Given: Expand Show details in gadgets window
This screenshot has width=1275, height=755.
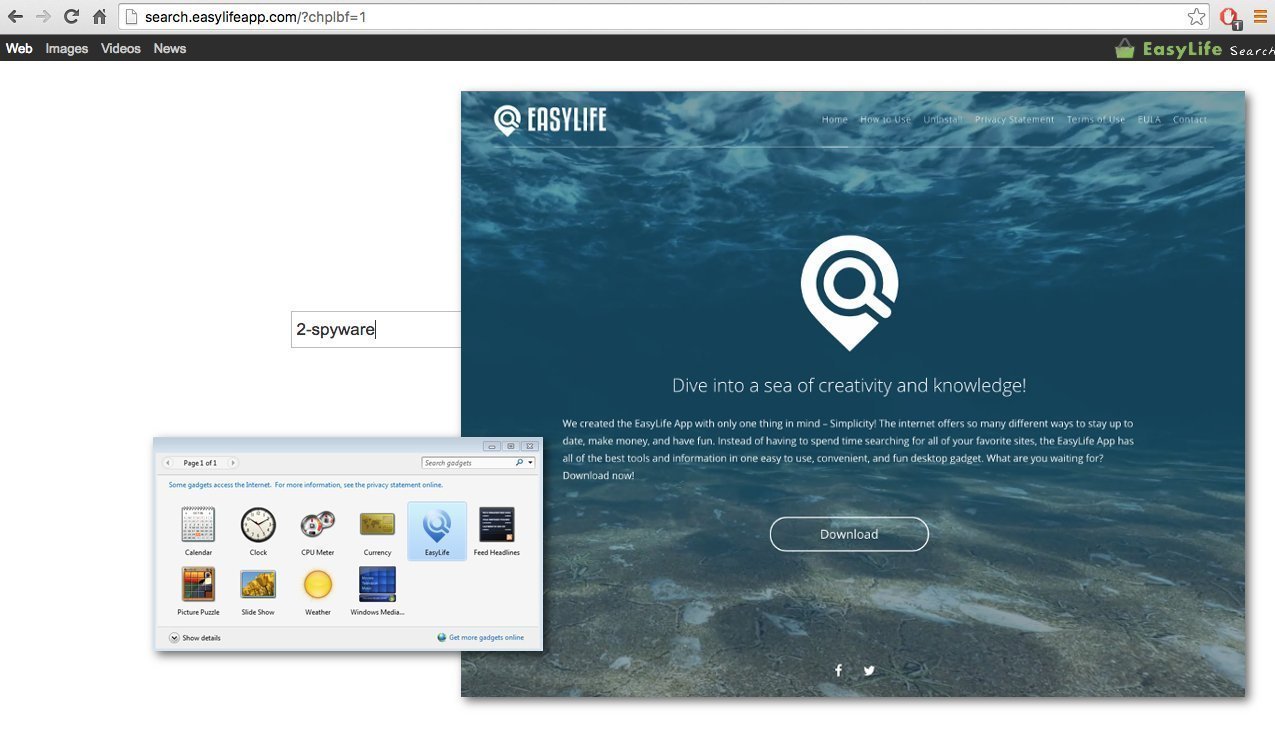Looking at the screenshot, I should coord(195,638).
